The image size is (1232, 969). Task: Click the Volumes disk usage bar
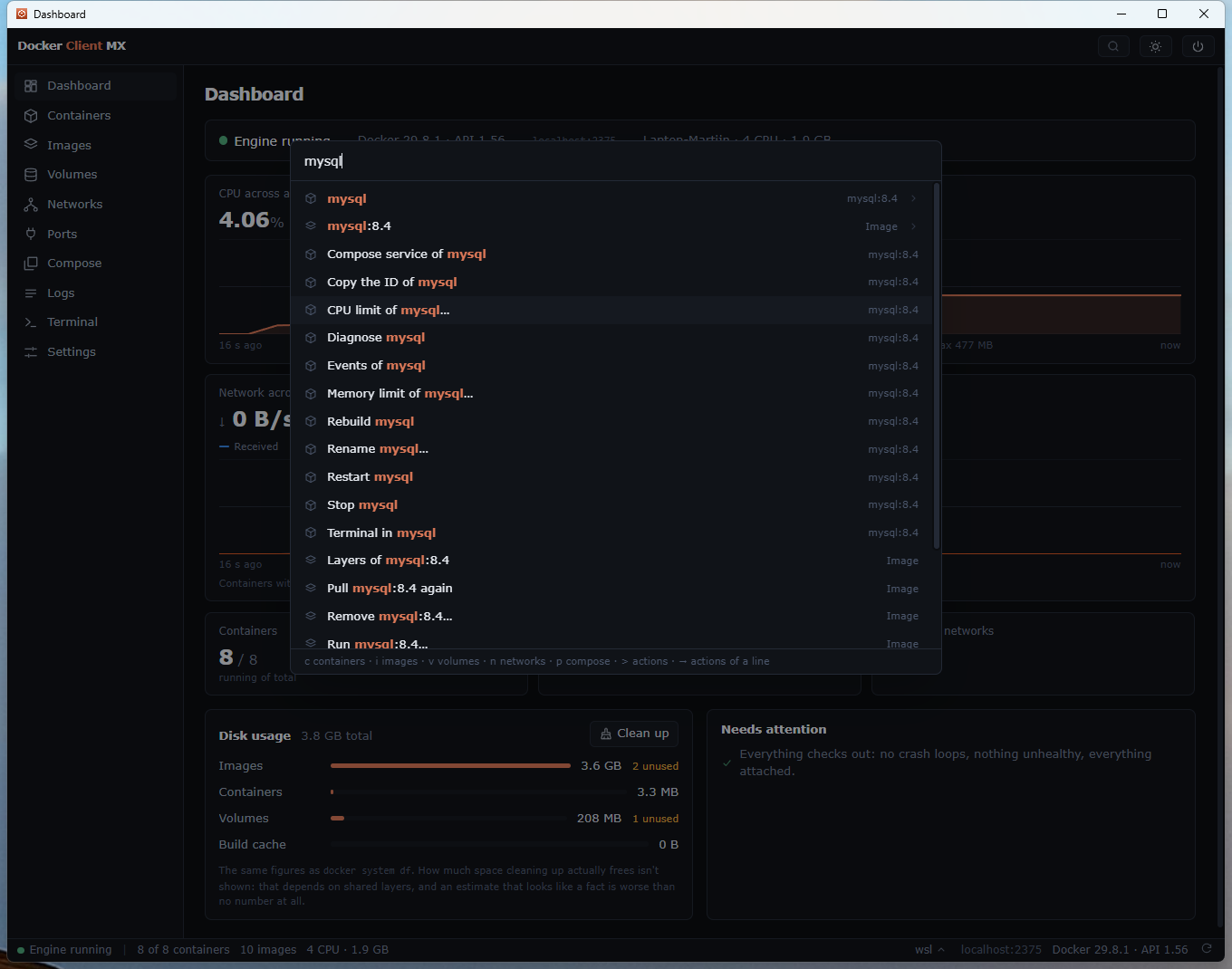[x=450, y=819]
